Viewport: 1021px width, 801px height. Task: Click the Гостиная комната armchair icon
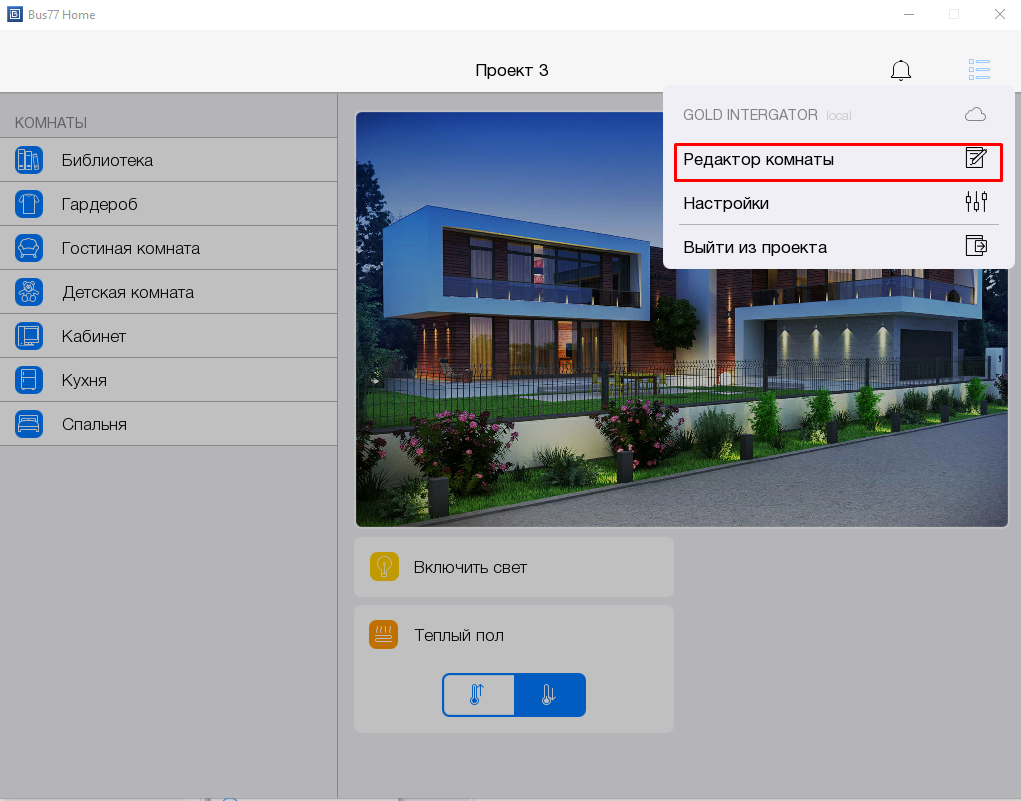(29, 248)
